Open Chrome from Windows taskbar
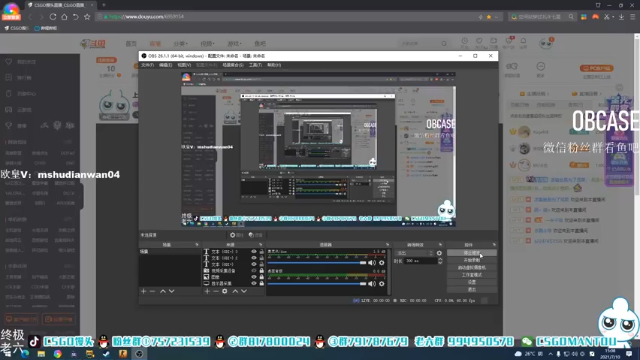Viewport: 640px width, 360px height. click(58, 354)
